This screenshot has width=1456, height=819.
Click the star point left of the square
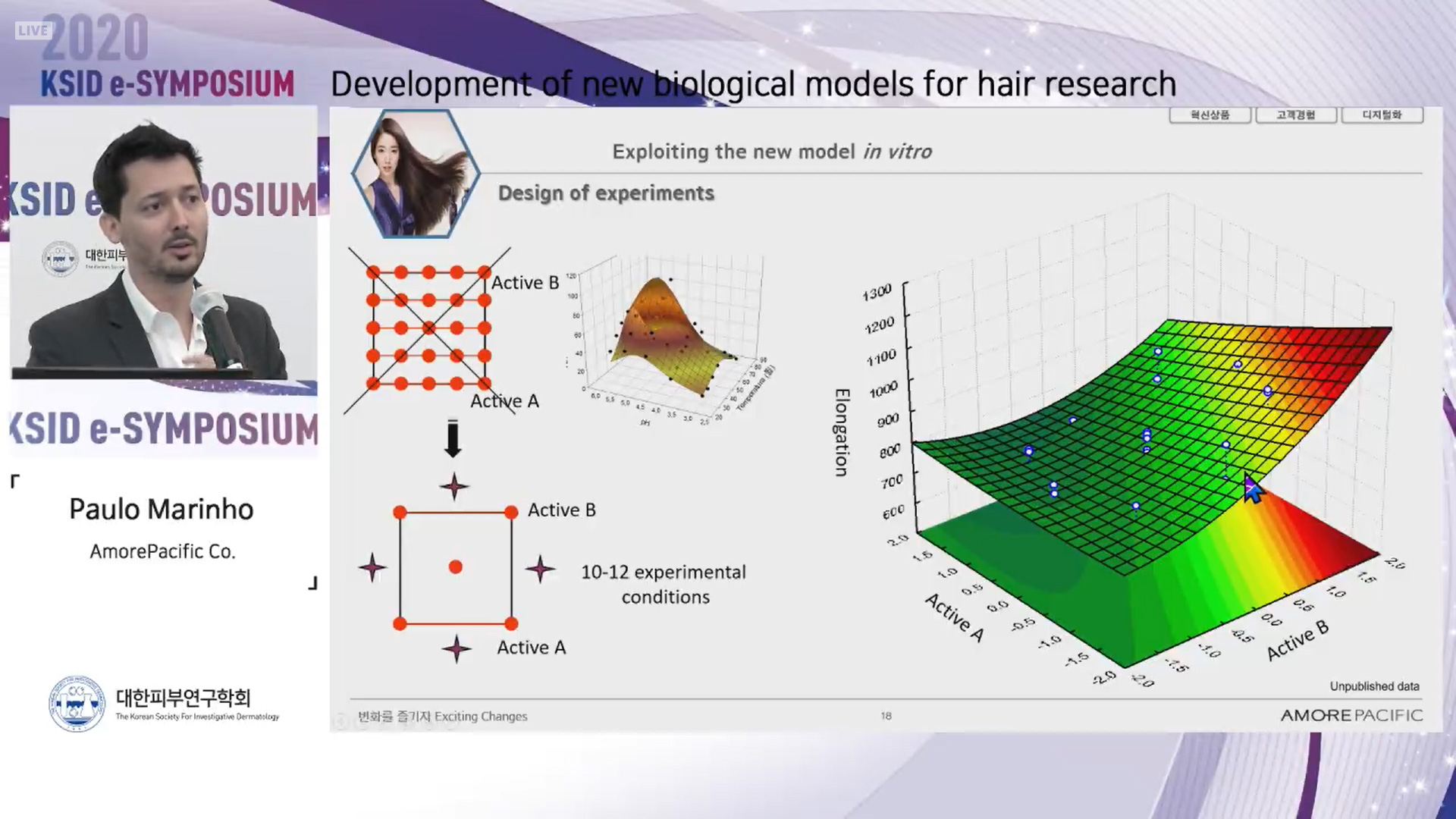coord(372,567)
